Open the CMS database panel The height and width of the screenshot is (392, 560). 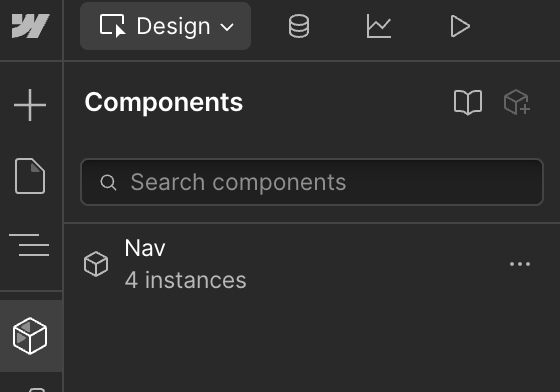(x=299, y=26)
